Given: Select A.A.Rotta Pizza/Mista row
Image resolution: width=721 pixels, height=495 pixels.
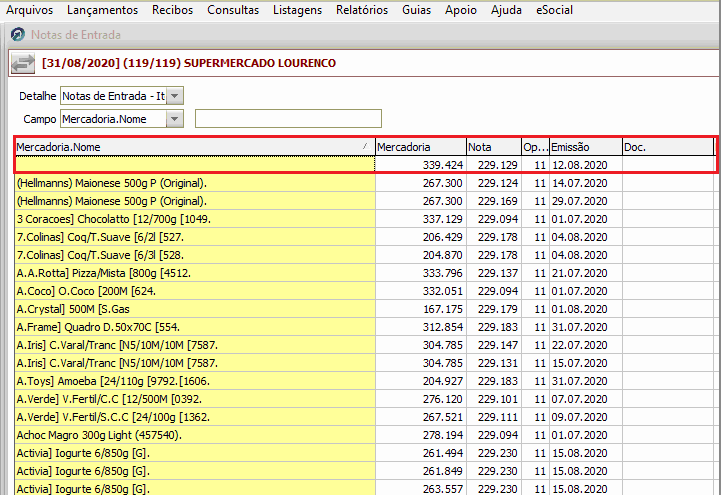Looking at the screenshot, I should [364, 273].
